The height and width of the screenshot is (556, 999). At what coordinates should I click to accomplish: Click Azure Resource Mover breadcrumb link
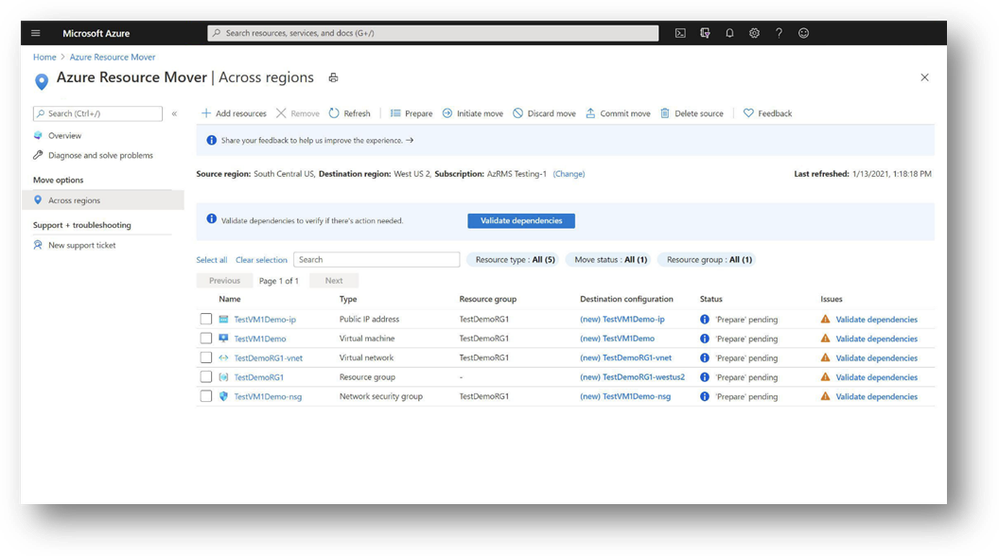(x=112, y=57)
